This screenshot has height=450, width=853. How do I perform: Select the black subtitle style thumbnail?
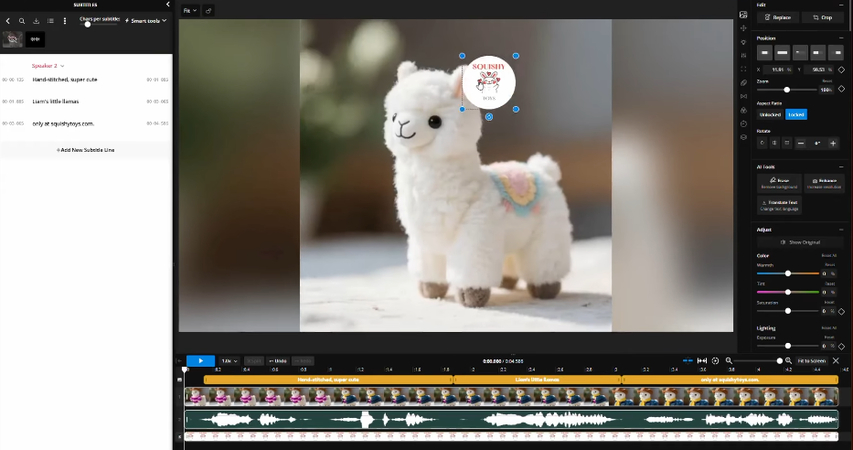click(x=35, y=39)
